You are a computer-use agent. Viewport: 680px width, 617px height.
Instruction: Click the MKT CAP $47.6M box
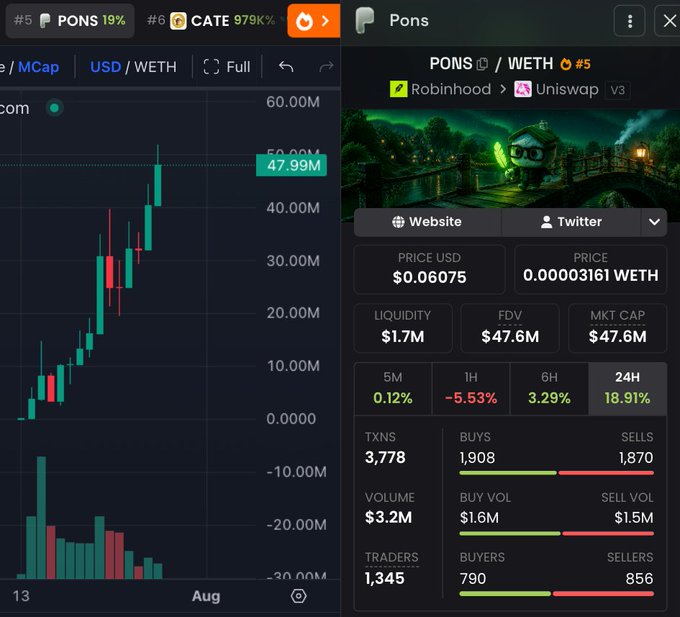pos(618,328)
